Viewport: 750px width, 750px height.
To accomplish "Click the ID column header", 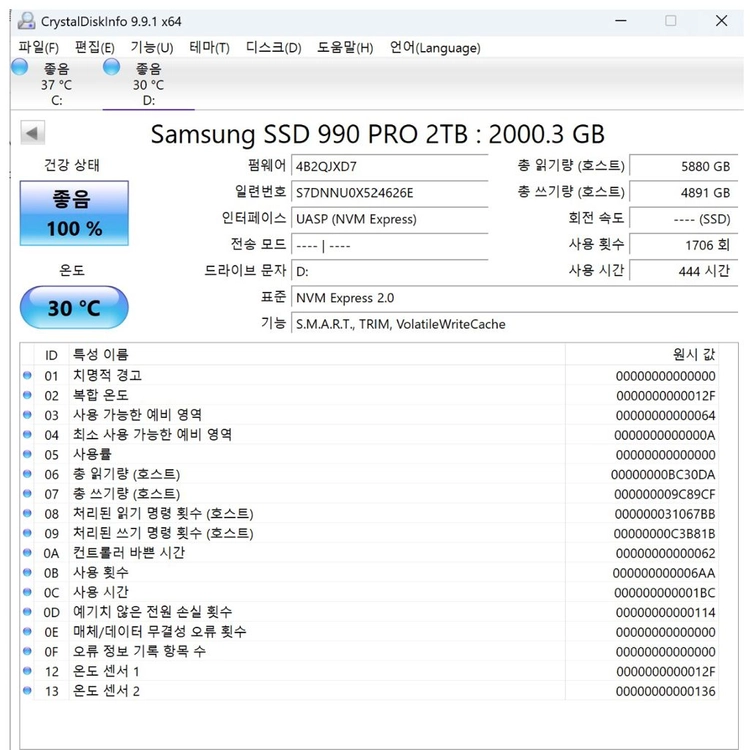I will pos(51,355).
